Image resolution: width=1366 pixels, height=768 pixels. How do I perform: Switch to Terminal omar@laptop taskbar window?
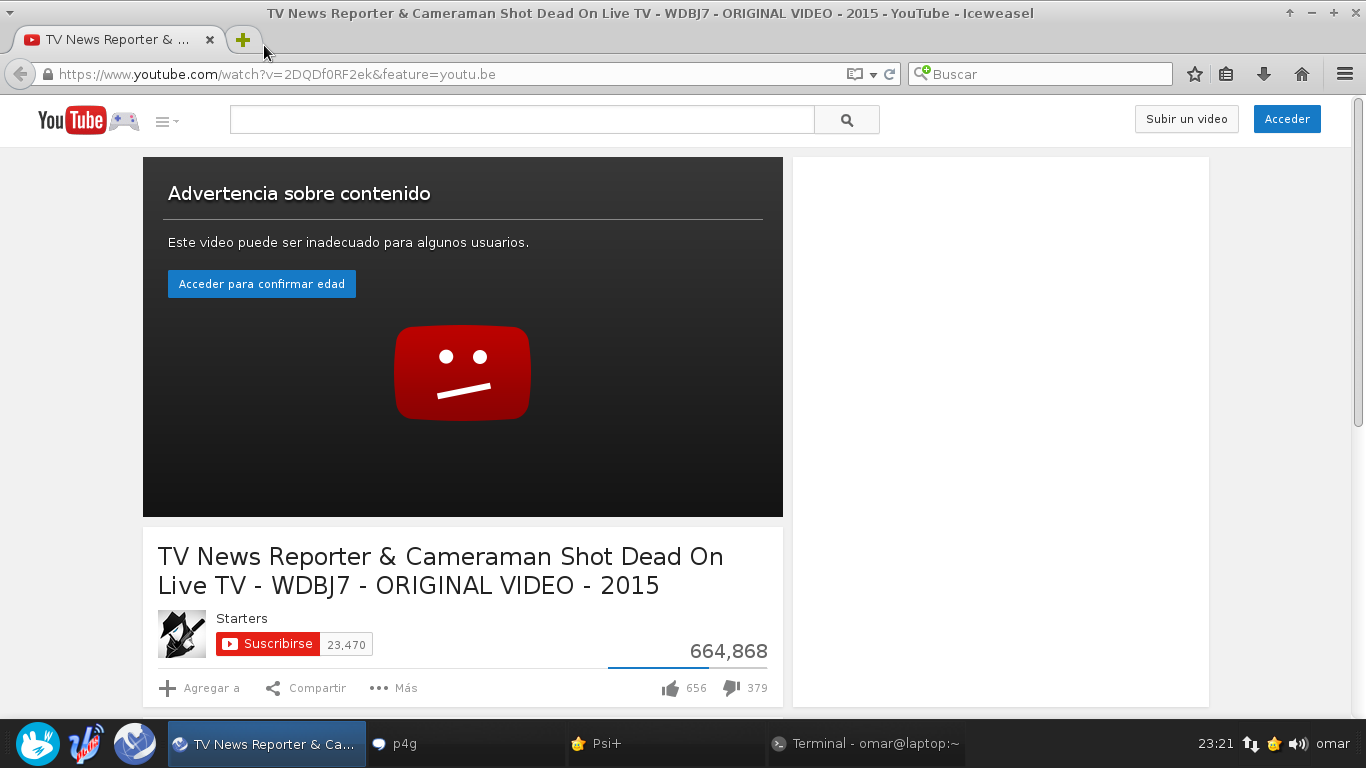pos(866,744)
